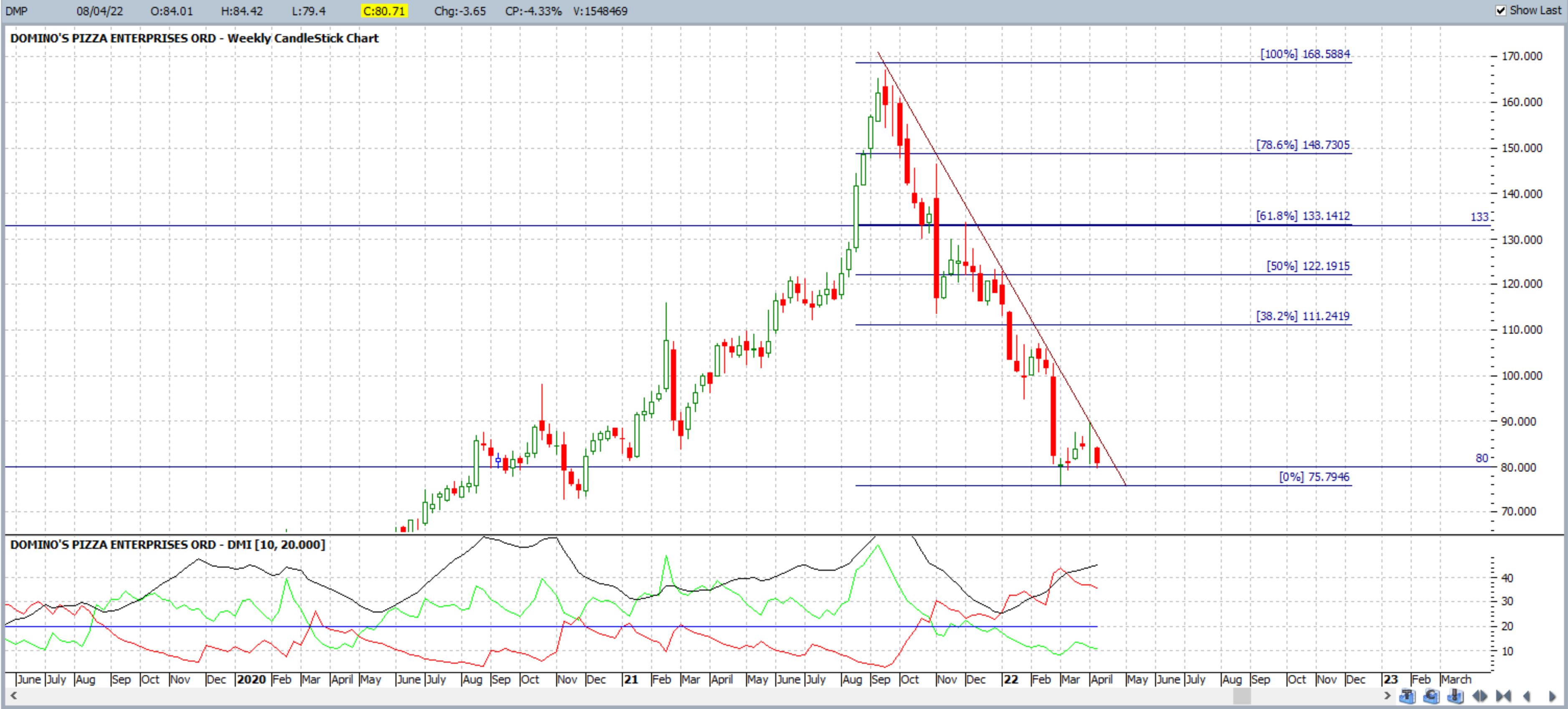Click the 2020 year label on time axis
Screen dimensions: 1568x709
251,679
